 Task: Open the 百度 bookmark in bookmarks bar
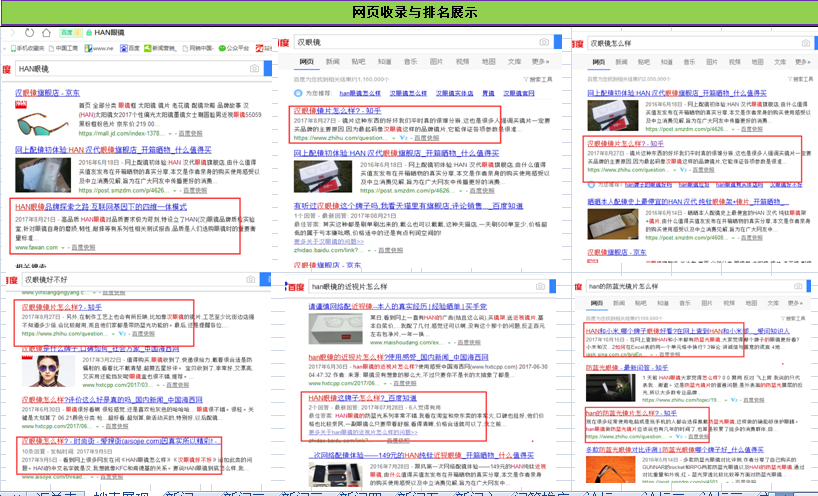[130, 48]
